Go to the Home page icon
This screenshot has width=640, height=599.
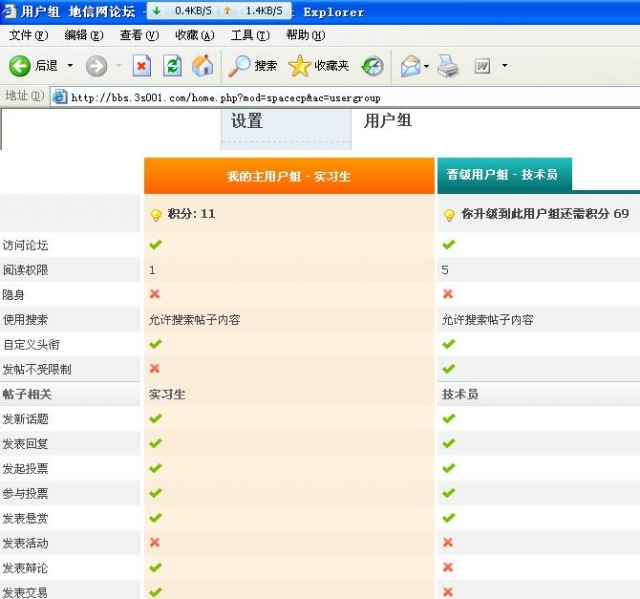[x=202, y=66]
